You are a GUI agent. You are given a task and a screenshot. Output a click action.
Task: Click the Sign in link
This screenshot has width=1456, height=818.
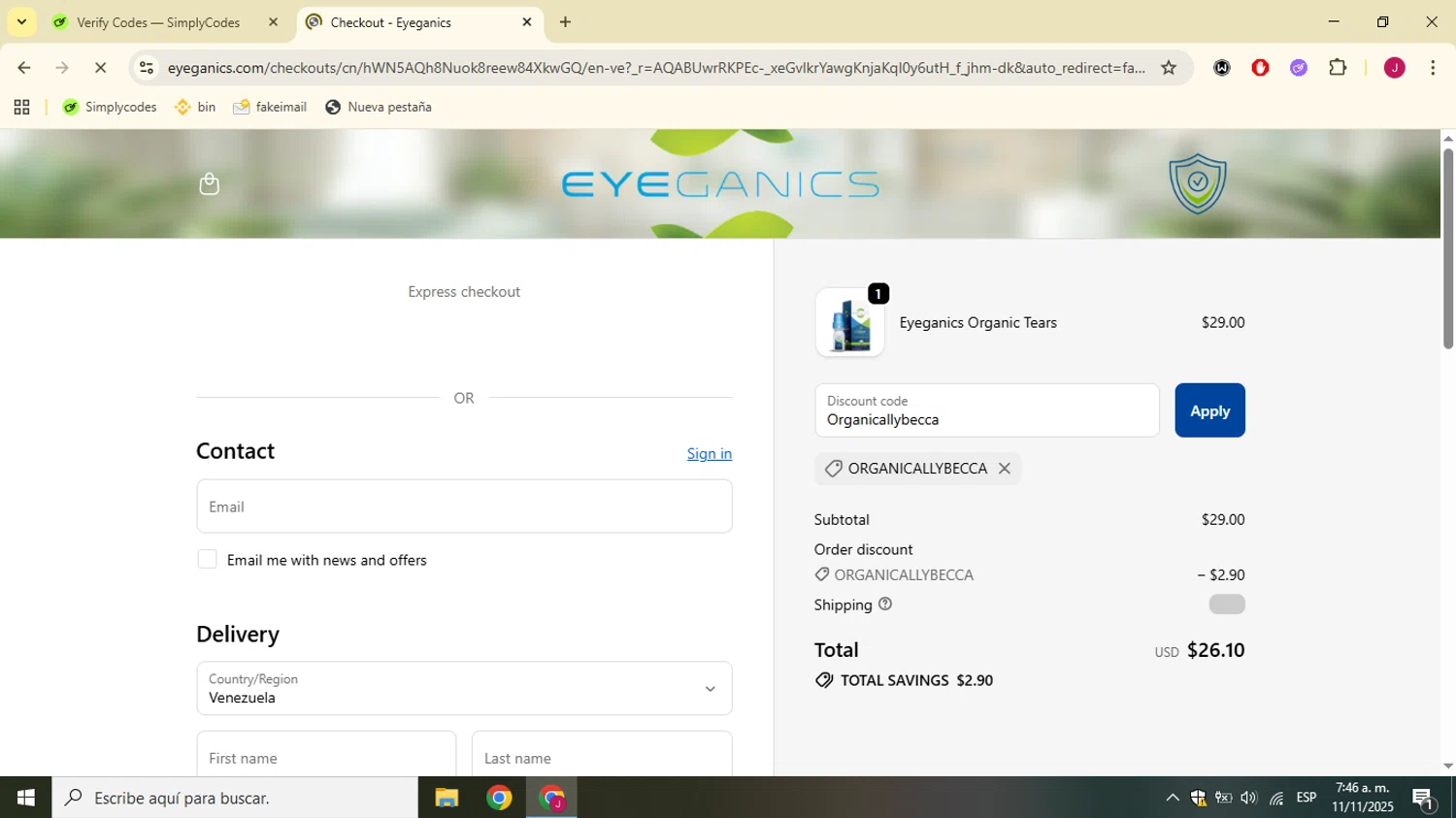pyautogui.click(x=710, y=453)
